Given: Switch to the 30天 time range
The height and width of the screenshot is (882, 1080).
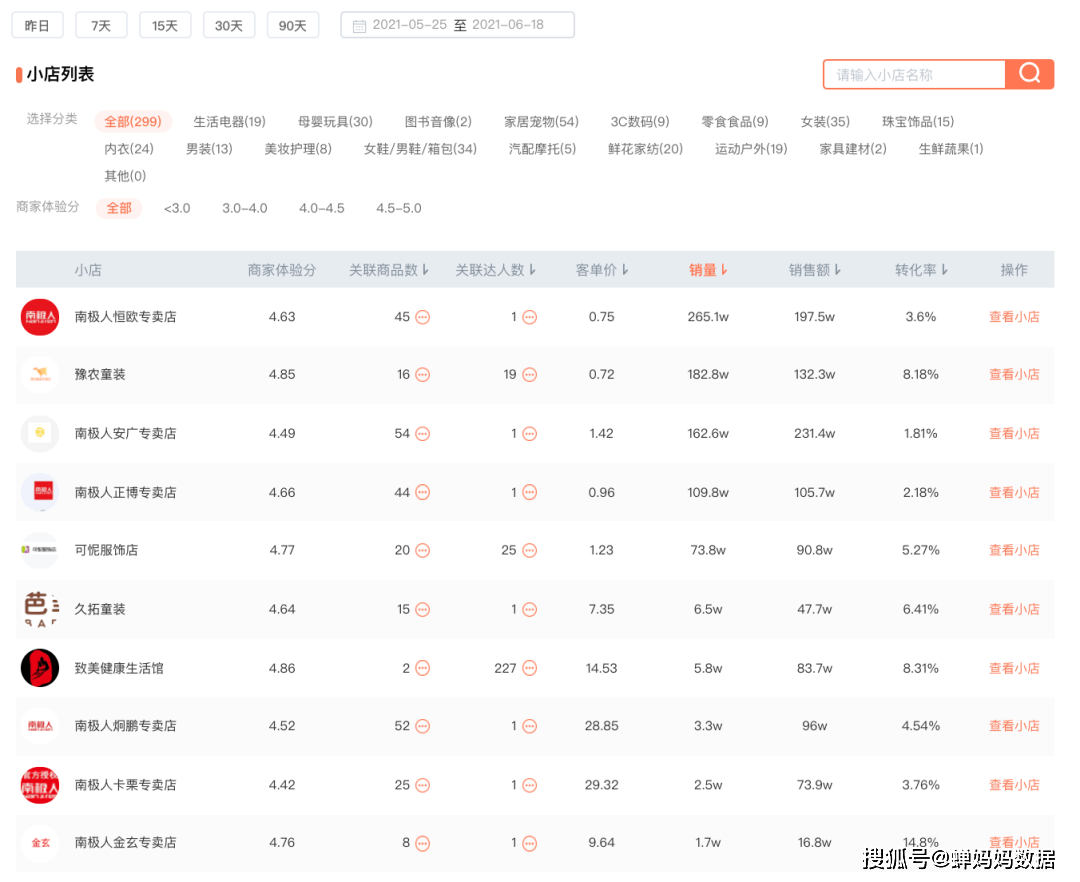Looking at the screenshot, I should coord(229,25).
